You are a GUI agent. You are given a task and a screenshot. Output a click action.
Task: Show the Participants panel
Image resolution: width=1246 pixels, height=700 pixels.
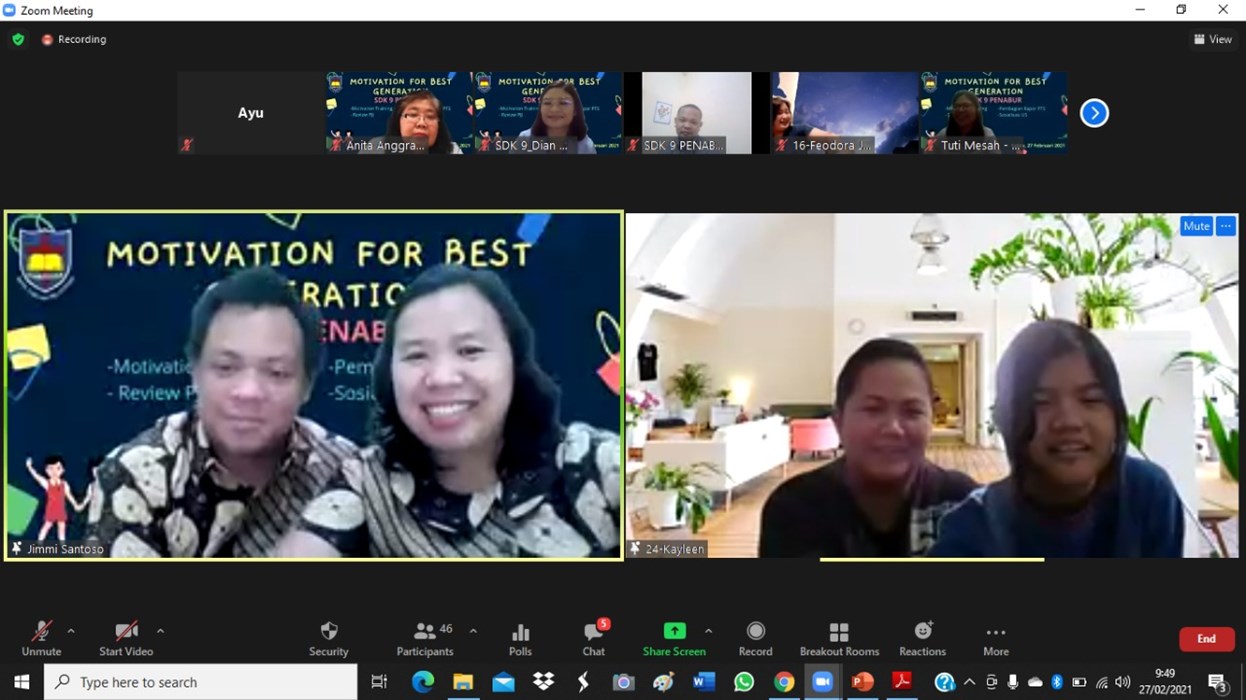pyautogui.click(x=425, y=638)
